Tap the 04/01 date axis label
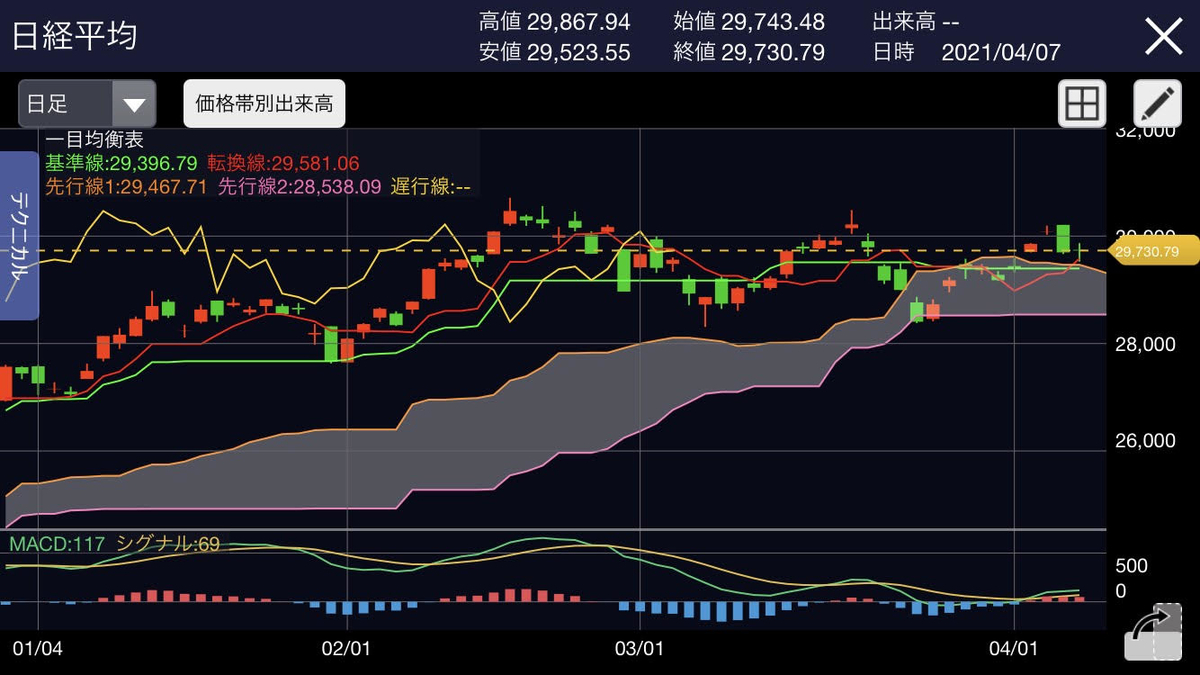This screenshot has width=1200, height=675. point(1015,648)
